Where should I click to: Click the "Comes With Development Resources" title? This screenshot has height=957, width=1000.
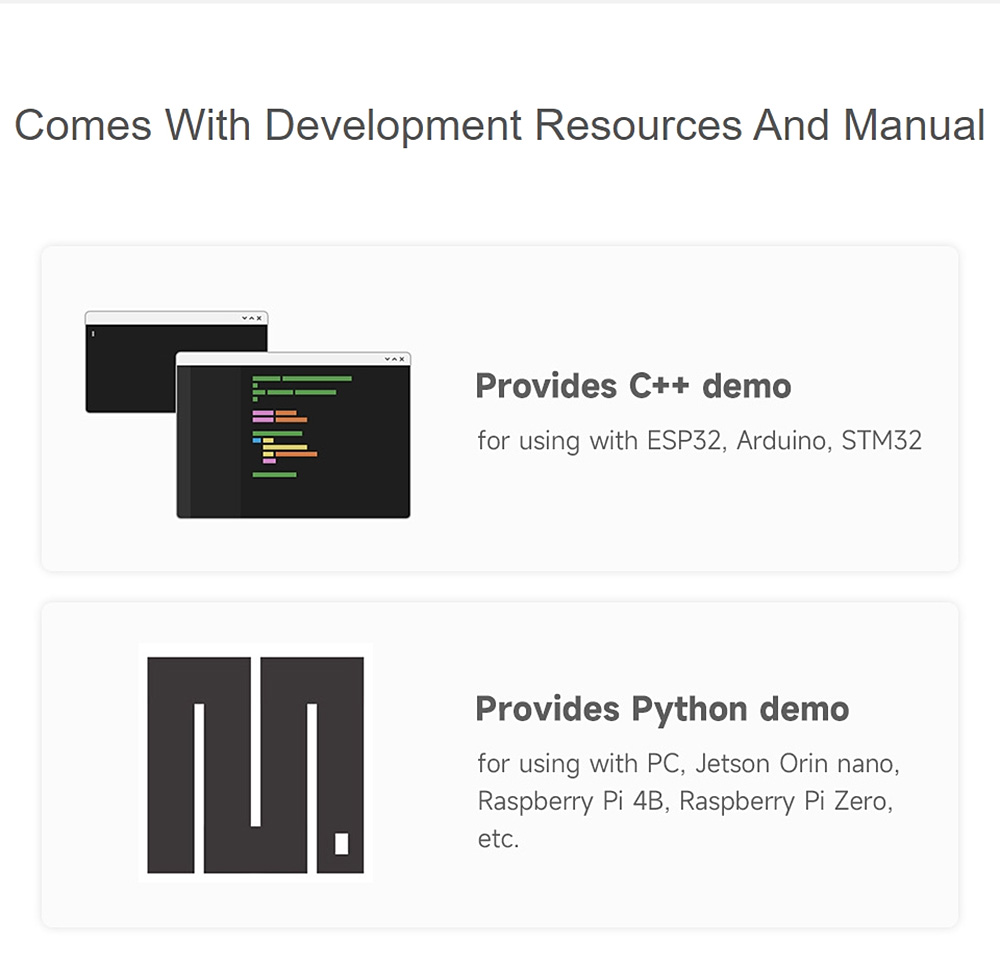click(x=499, y=126)
